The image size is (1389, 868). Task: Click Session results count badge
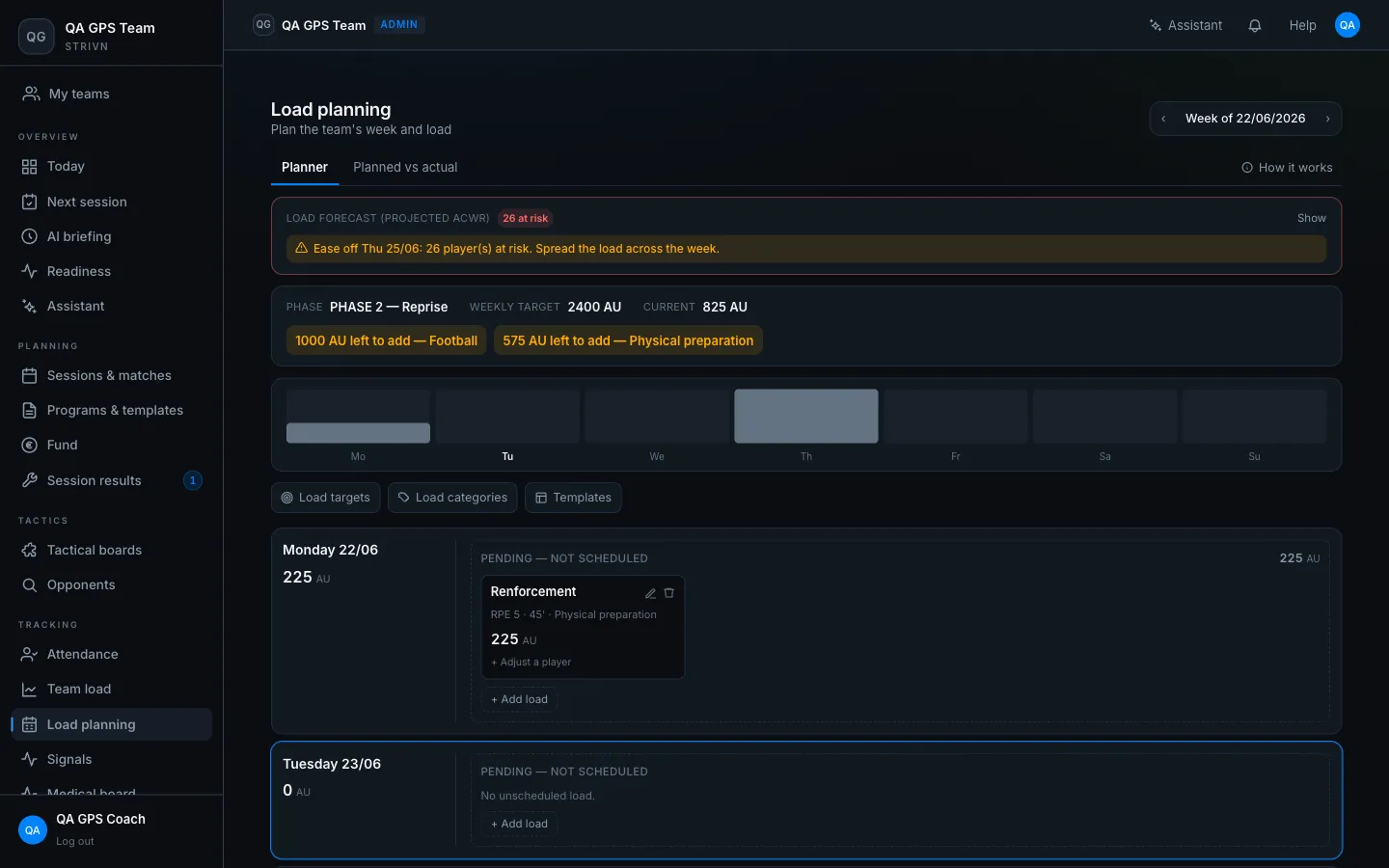tap(193, 480)
